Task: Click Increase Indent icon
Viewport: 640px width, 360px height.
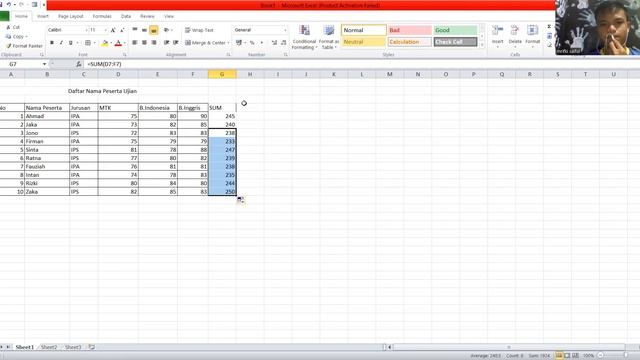Action: [176, 43]
